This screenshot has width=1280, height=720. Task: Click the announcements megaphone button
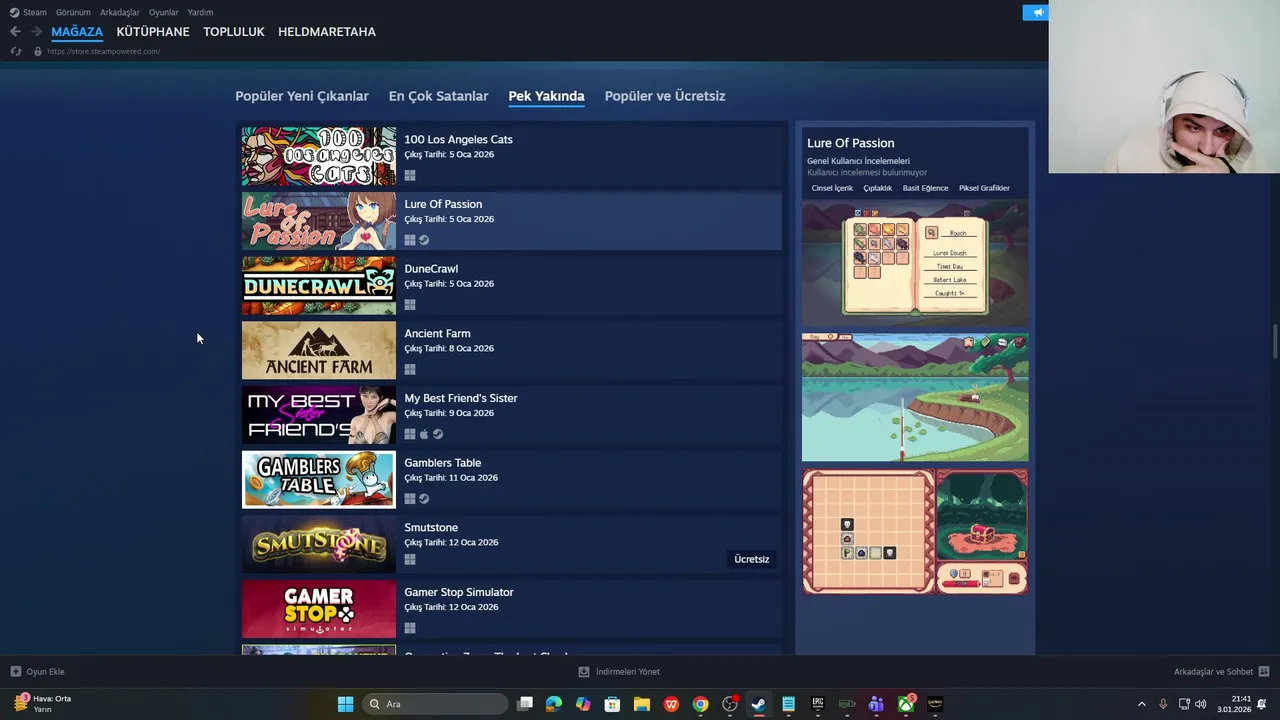pos(1036,12)
